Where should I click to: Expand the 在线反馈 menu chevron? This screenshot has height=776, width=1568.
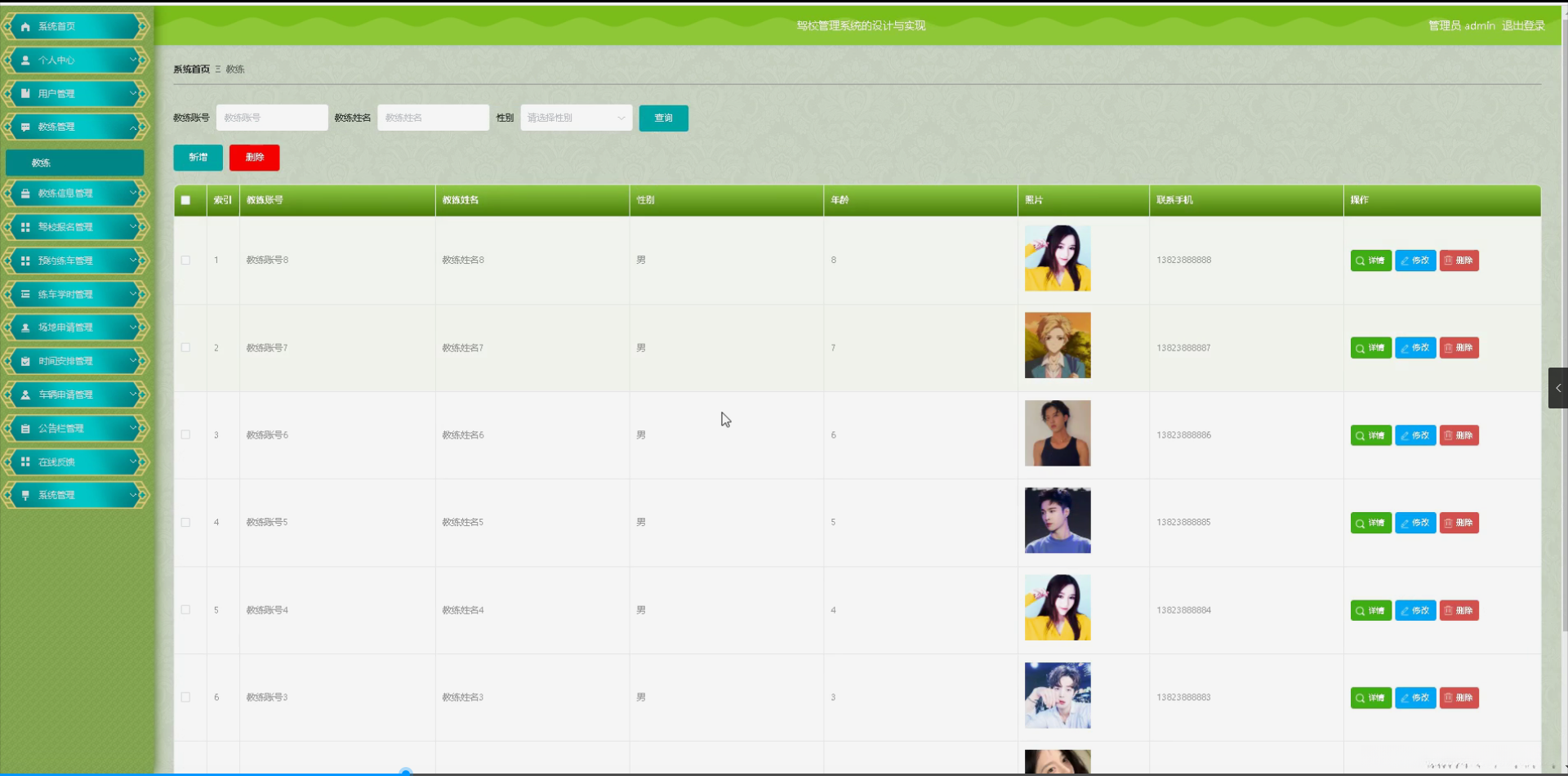point(133,462)
